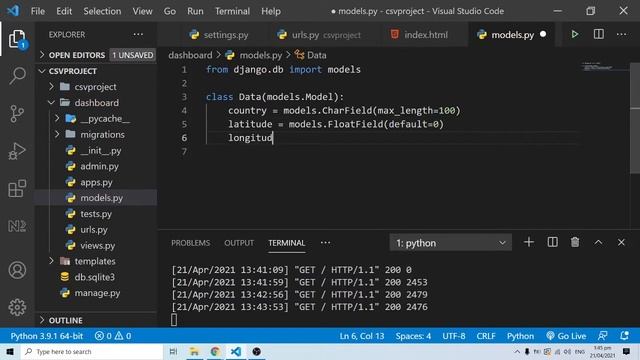Open db.sqlite3 in the explorer
This screenshot has width=640, height=360.
[96, 277]
